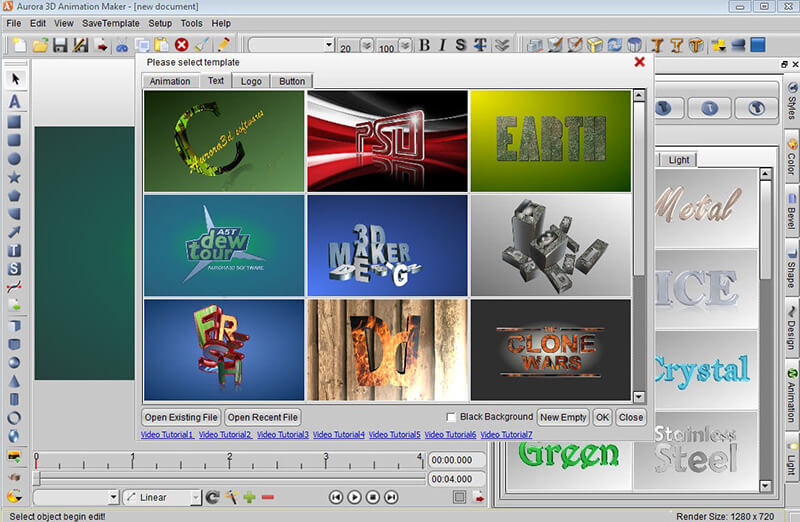Open Video Tutorial4 link
The image size is (800, 522).
tap(339, 435)
